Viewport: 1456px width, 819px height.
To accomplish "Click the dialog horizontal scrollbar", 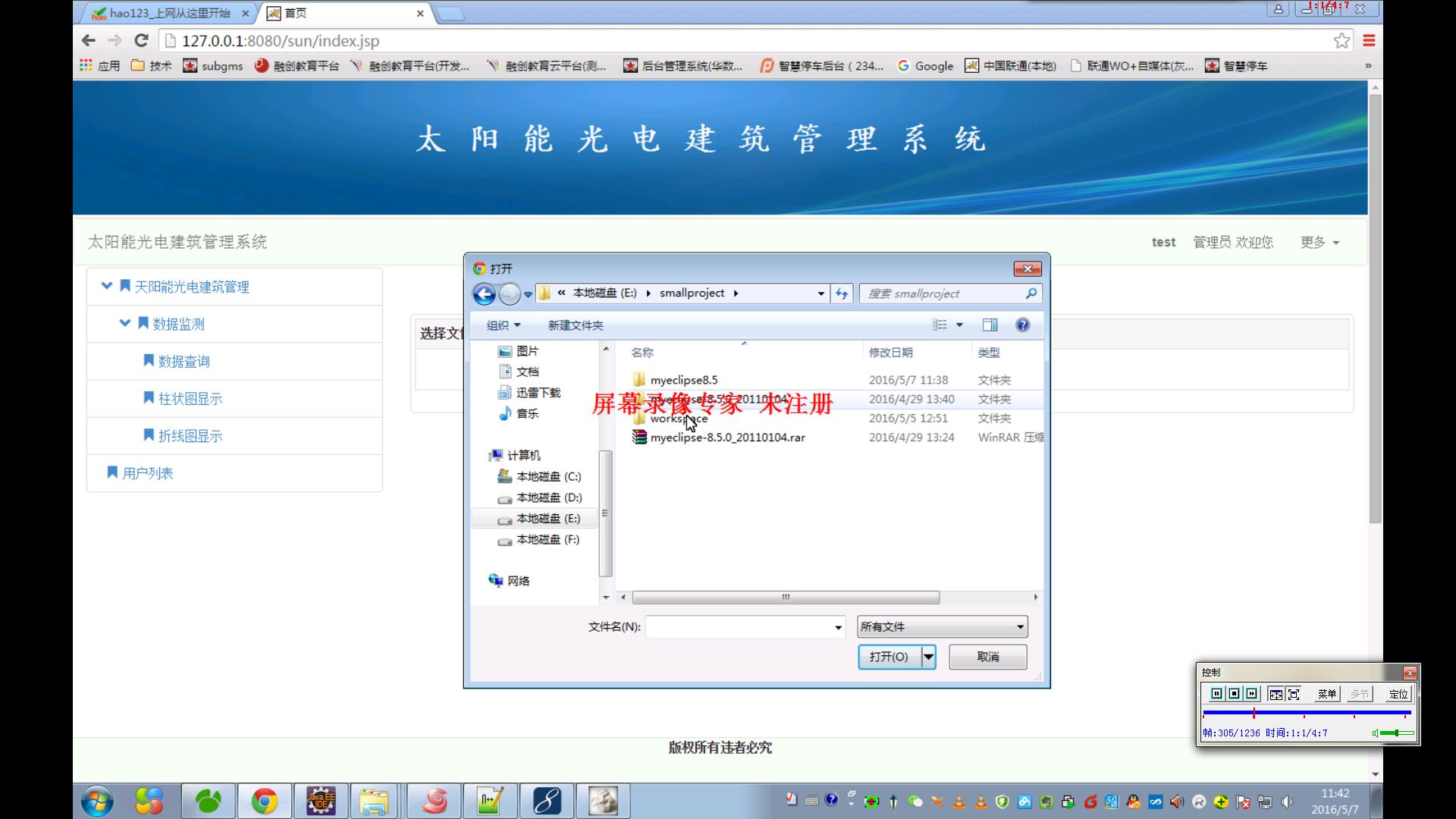I will click(786, 598).
